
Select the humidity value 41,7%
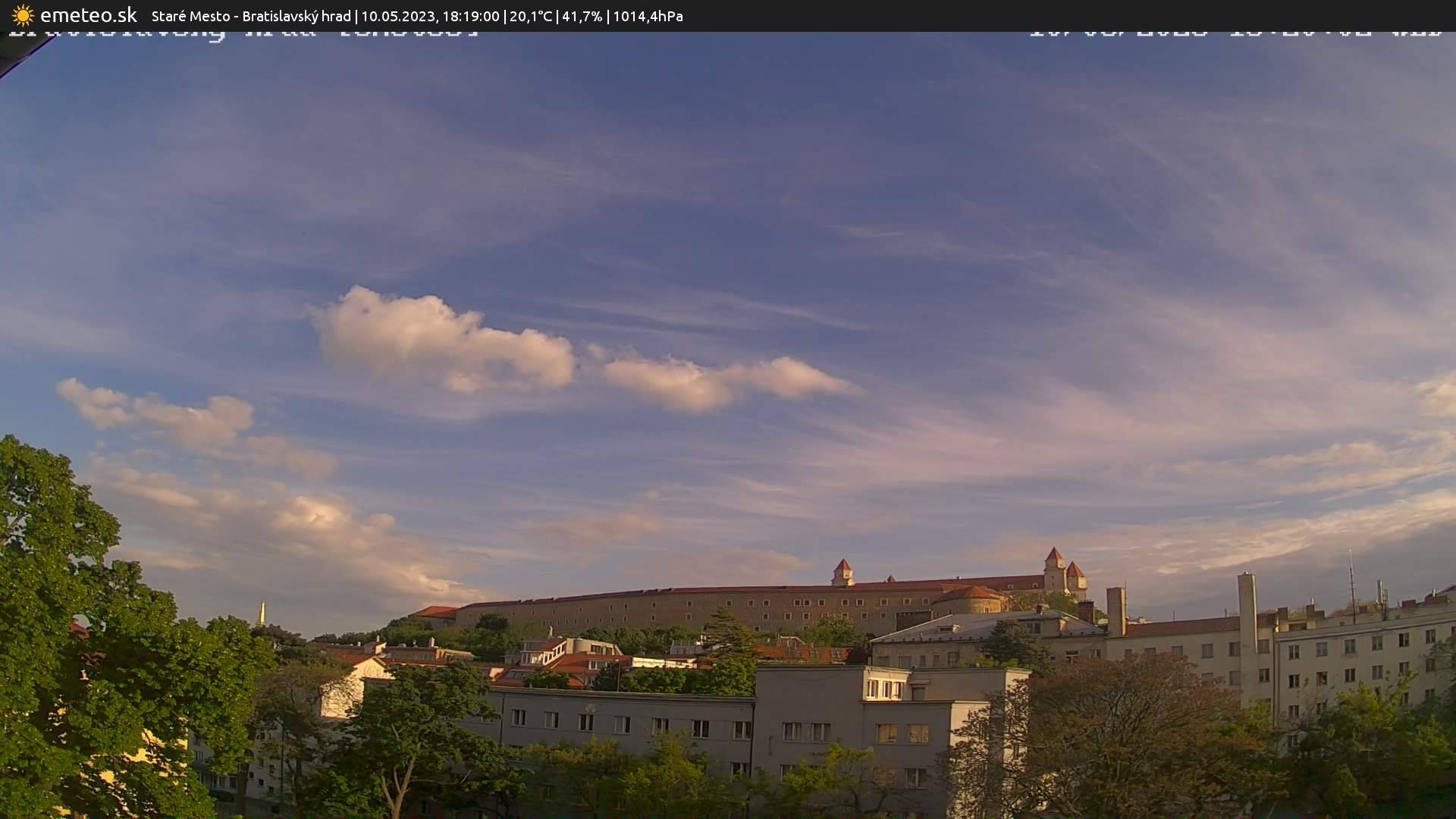(582, 16)
